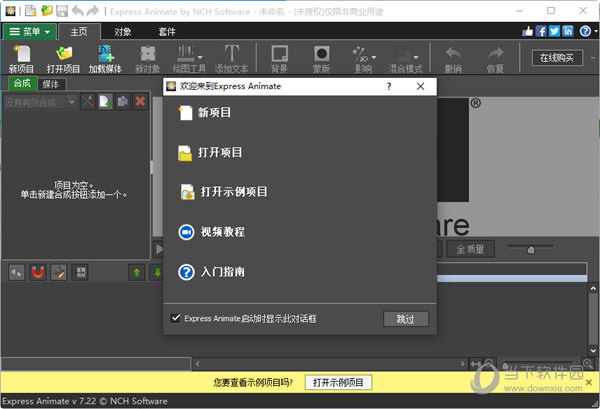
Task: Uncheck show dialog at startup checkbox
Action: click(176, 318)
